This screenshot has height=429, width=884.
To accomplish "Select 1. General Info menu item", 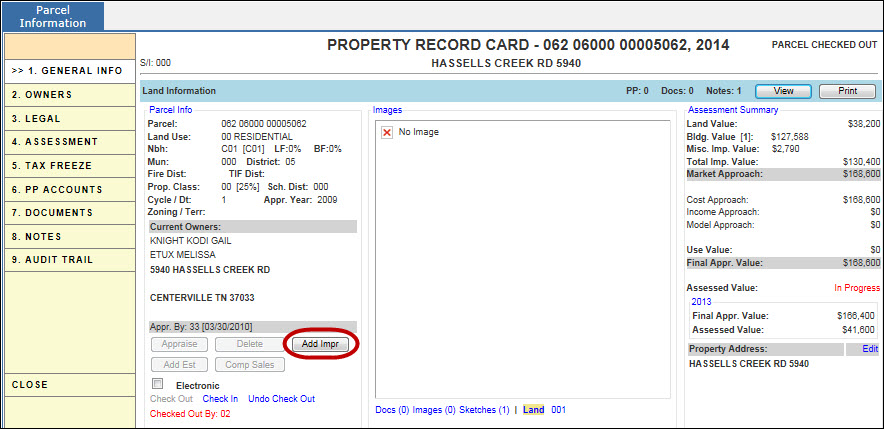I will (x=69, y=71).
